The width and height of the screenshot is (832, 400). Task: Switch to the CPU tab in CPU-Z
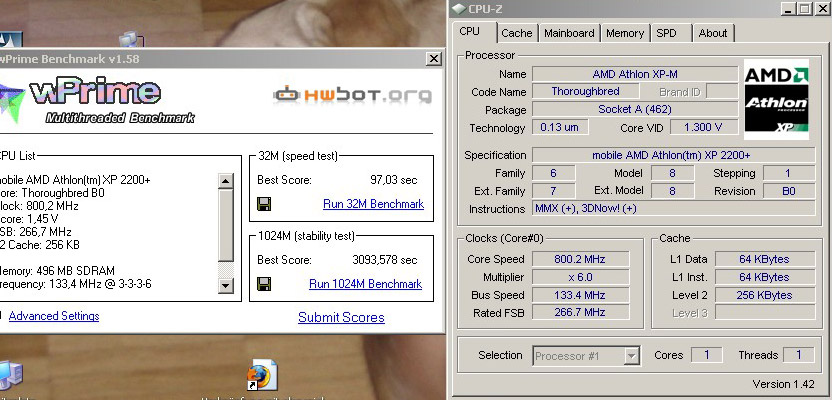coord(470,31)
